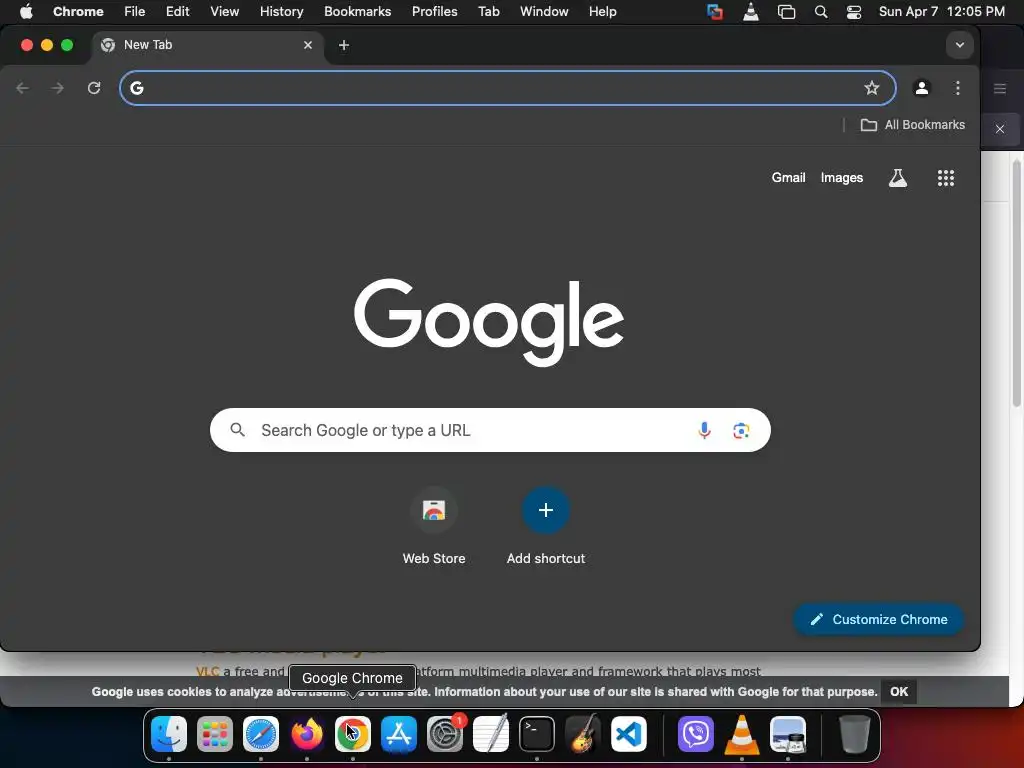Close the bar in the background window
1024x768 pixels.
coord(1000,129)
